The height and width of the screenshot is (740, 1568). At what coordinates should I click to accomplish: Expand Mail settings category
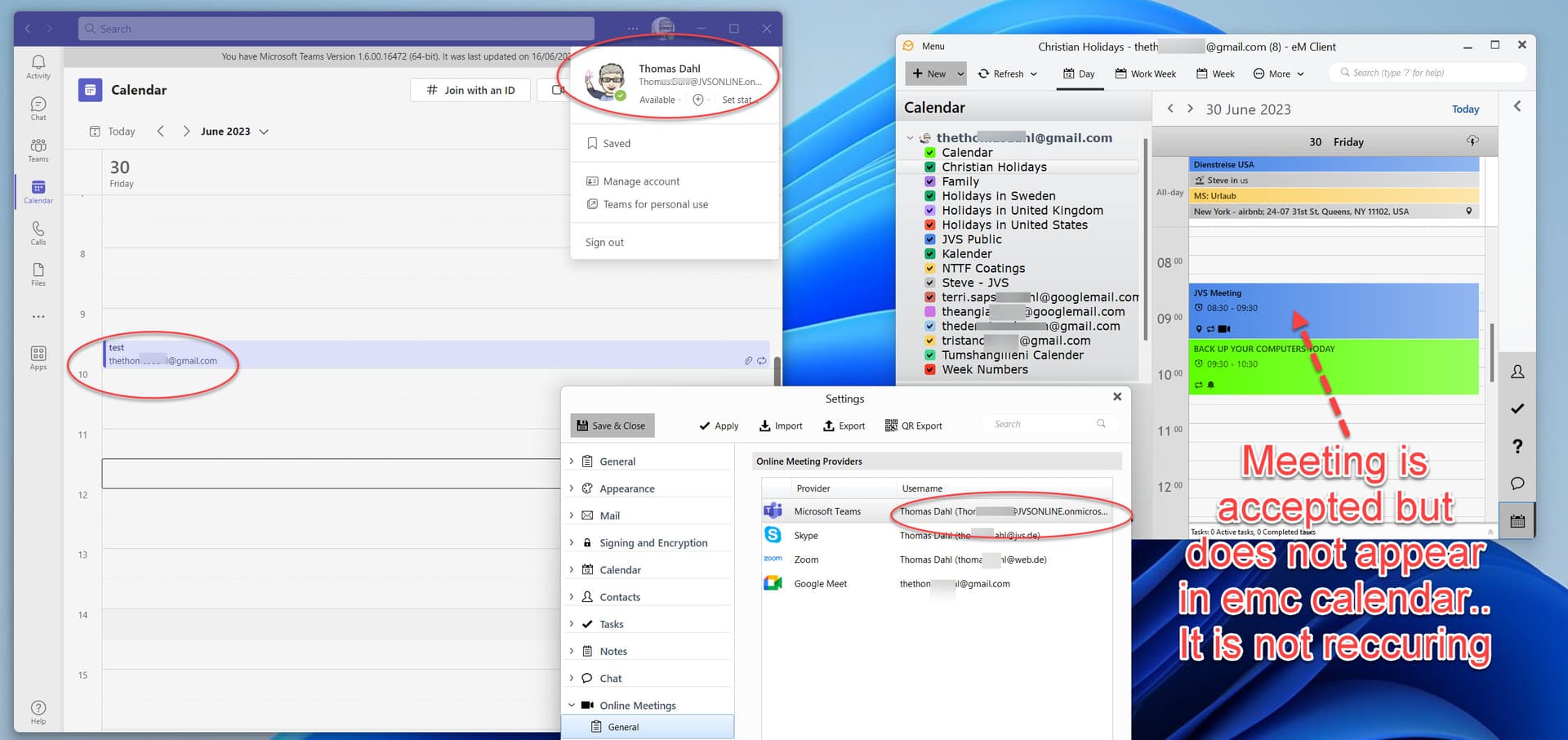pyautogui.click(x=571, y=515)
